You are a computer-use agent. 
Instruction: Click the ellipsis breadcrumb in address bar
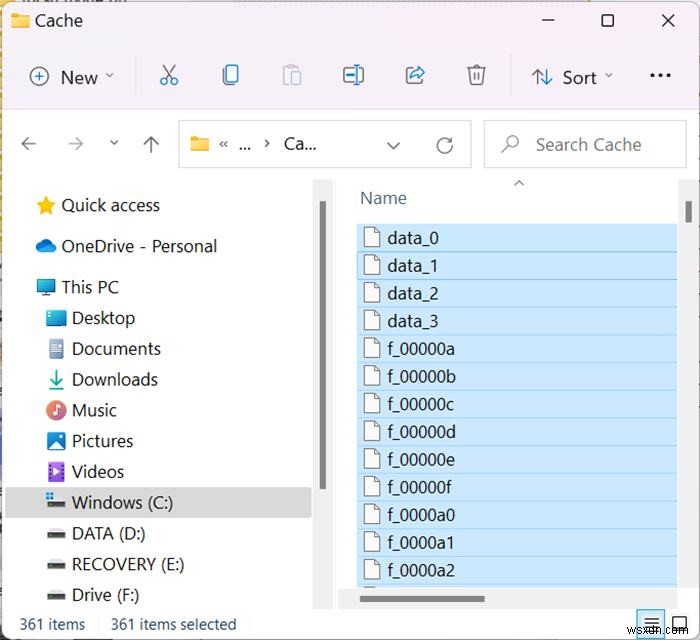tap(245, 147)
